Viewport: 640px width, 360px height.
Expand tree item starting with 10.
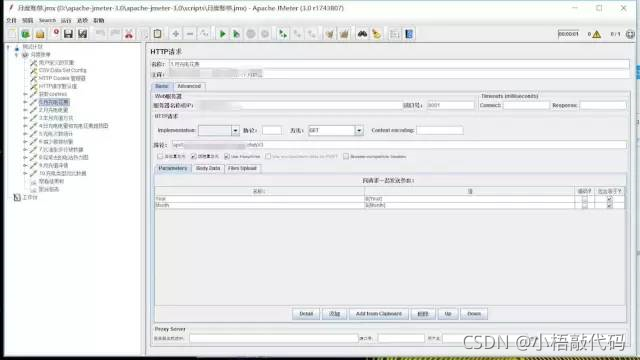[25, 173]
